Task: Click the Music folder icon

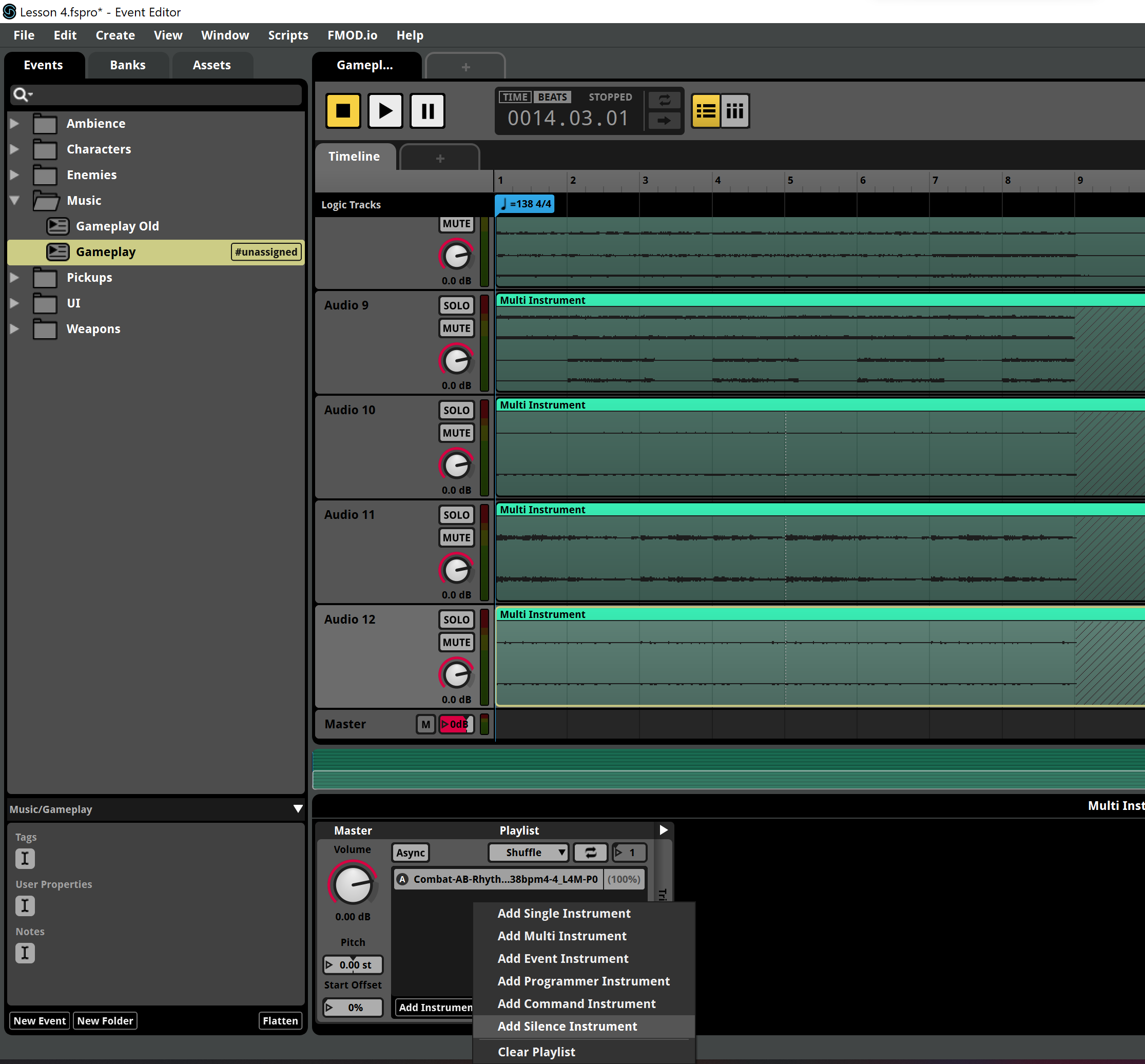Action: [46, 200]
